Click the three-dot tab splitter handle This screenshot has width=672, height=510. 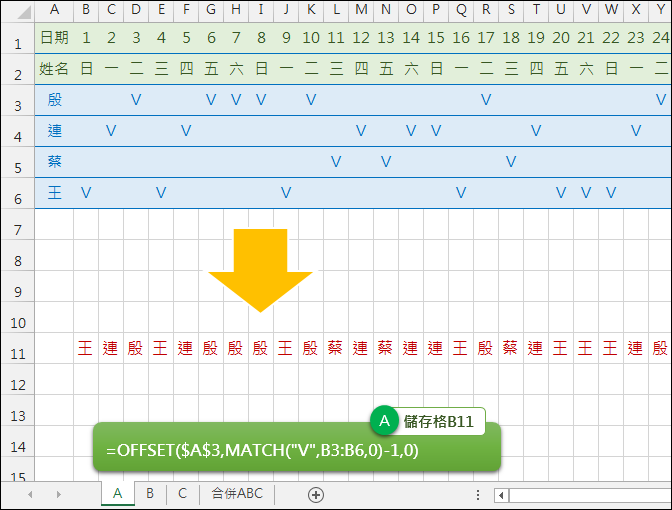click(x=478, y=495)
